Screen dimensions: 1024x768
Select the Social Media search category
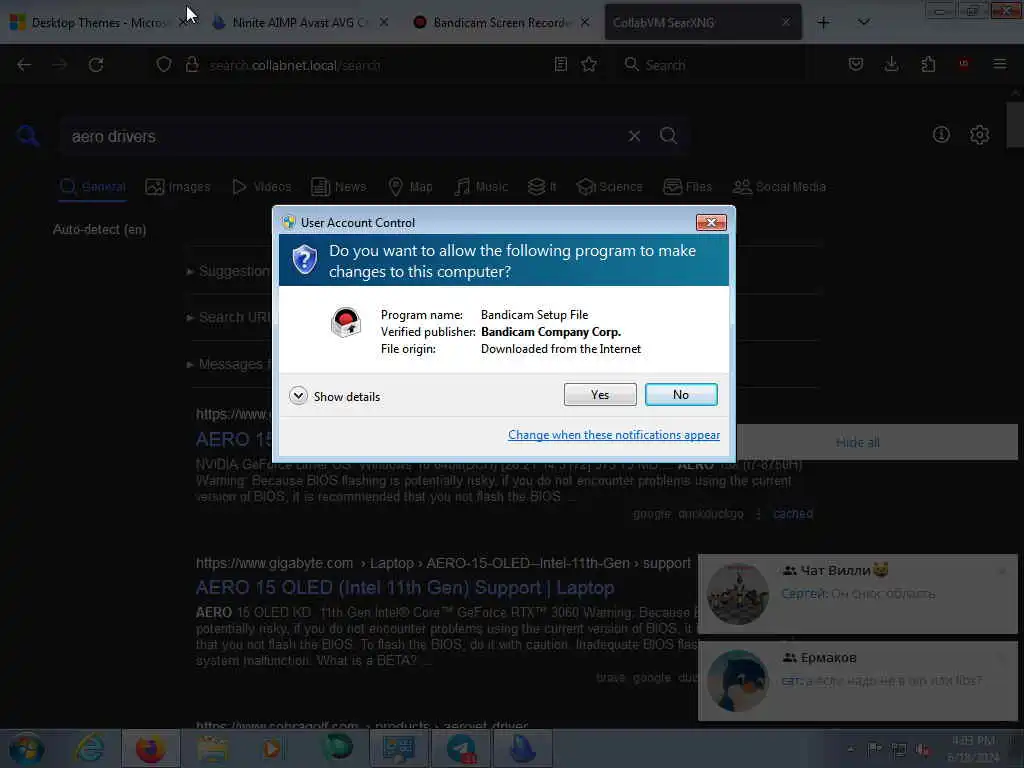[779, 187]
